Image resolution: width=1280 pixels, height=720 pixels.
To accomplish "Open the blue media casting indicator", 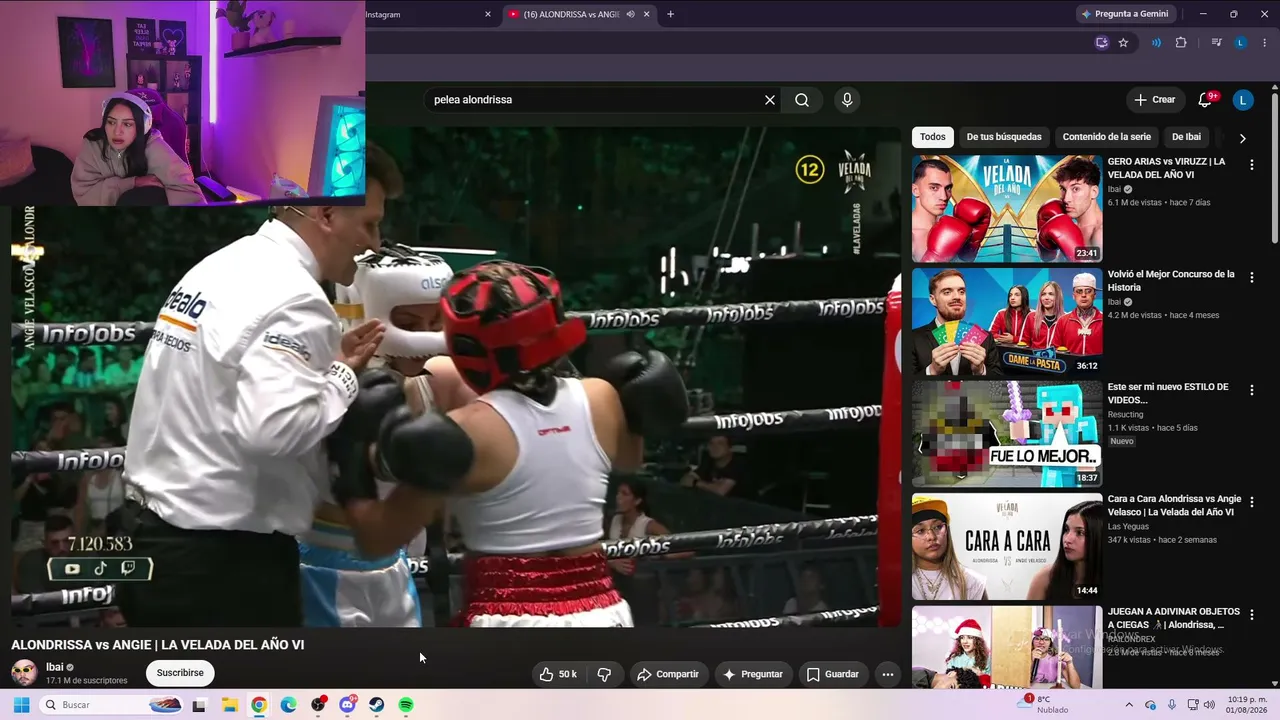I will click(x=1156, y=43).
